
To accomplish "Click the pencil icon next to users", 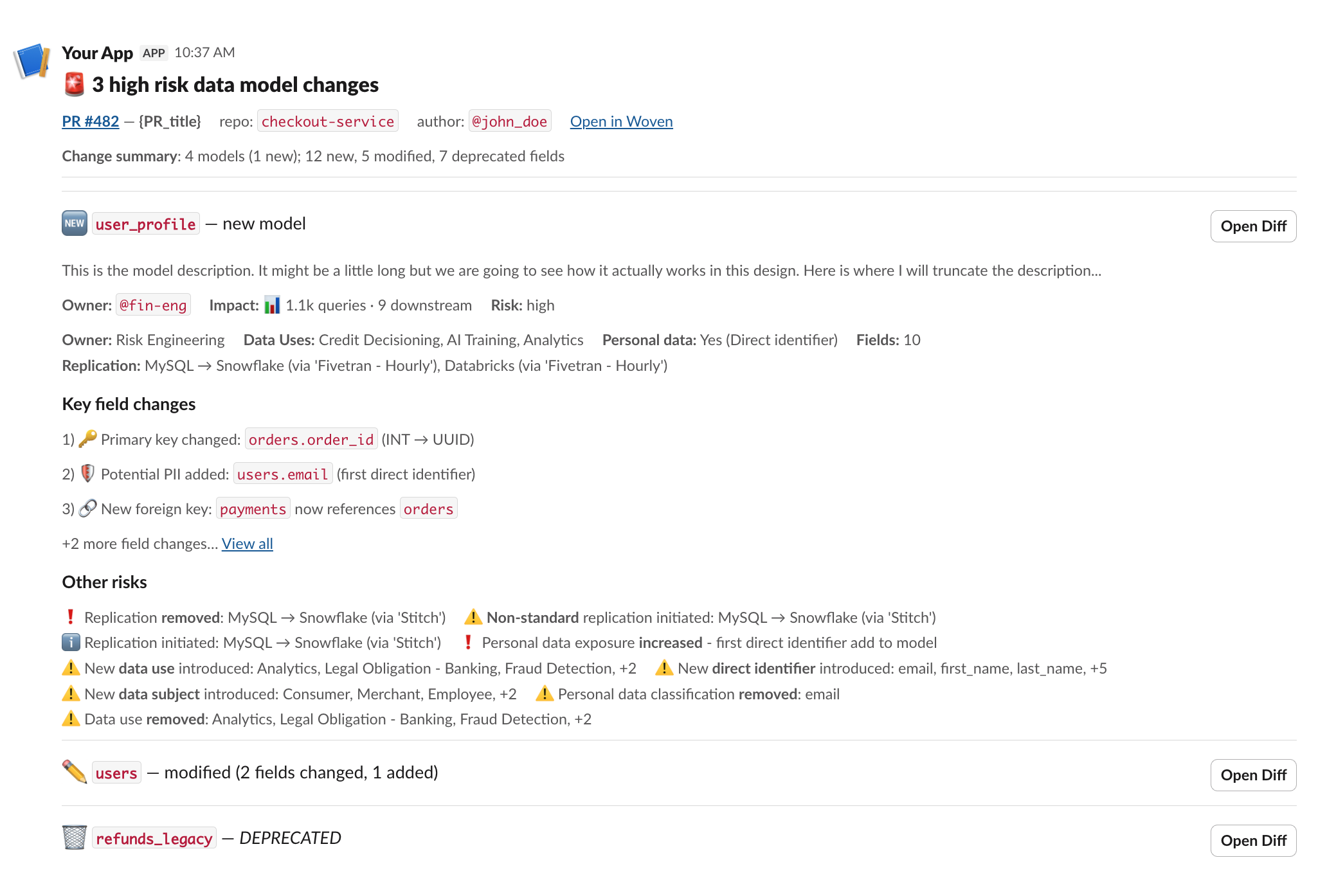I will [75, 772].
